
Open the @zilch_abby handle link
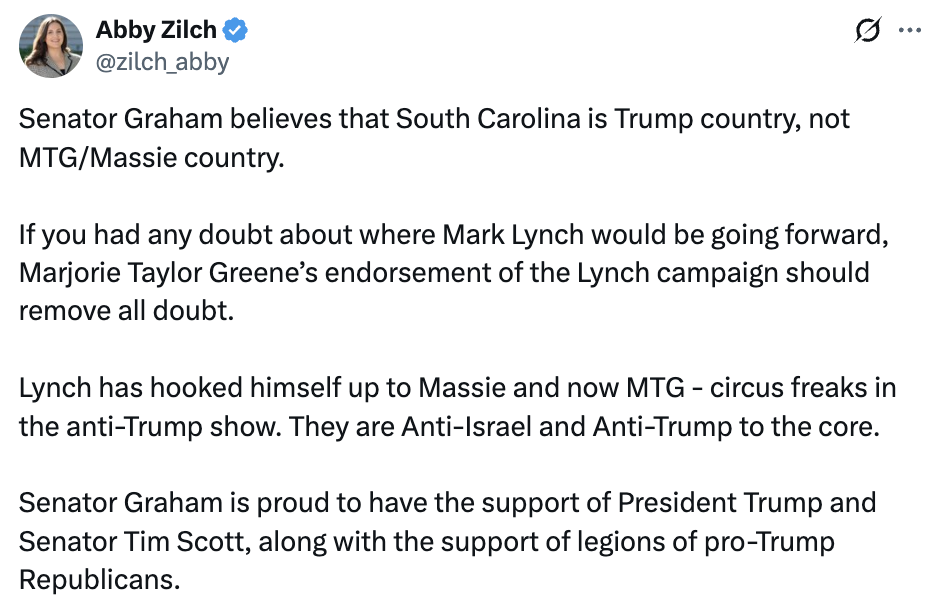pyautogui.click(x=163, y=62)
